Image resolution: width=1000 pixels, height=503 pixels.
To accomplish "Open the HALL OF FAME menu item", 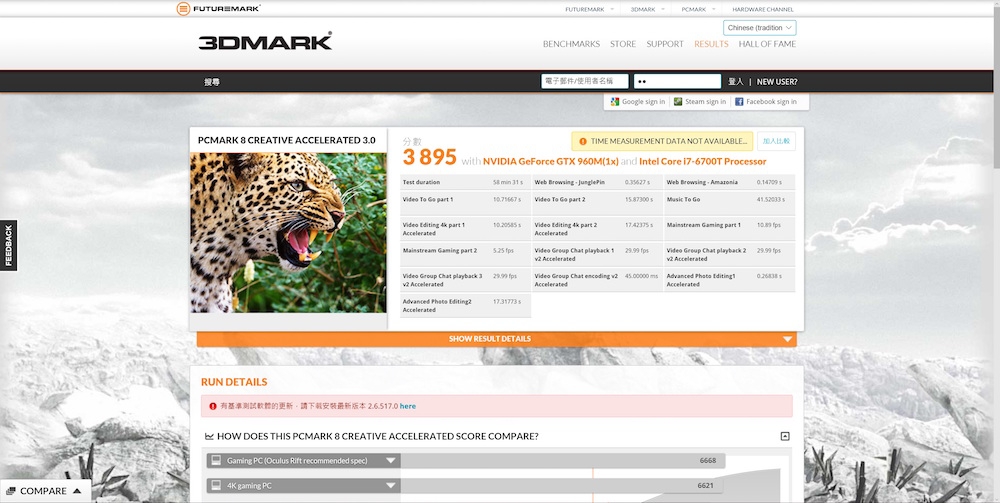I will [767, 44].
